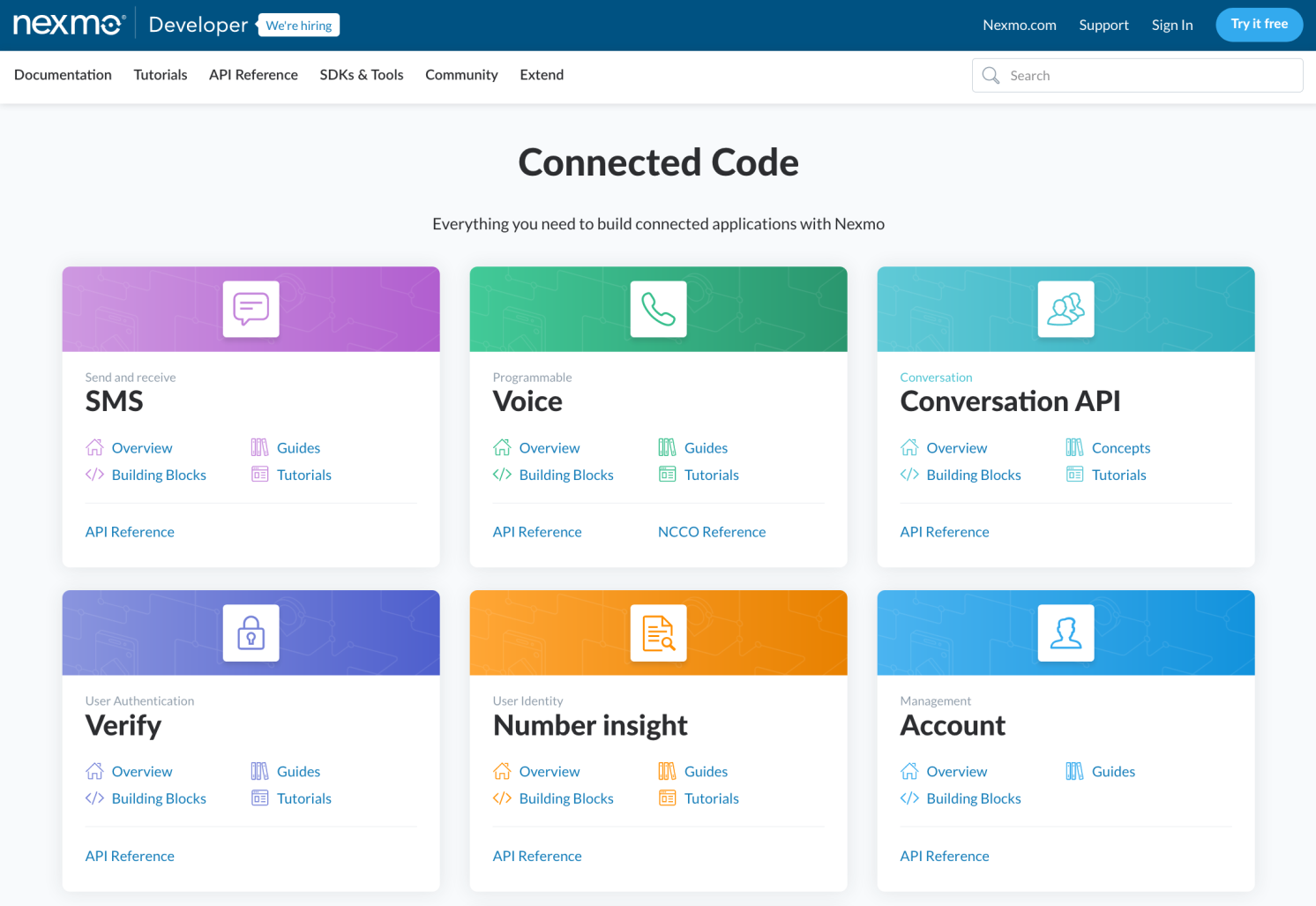This screenshot has width=1316, height=906.
Task: Open Verify Building Blocks text link
Action: (x=159, y=798)
